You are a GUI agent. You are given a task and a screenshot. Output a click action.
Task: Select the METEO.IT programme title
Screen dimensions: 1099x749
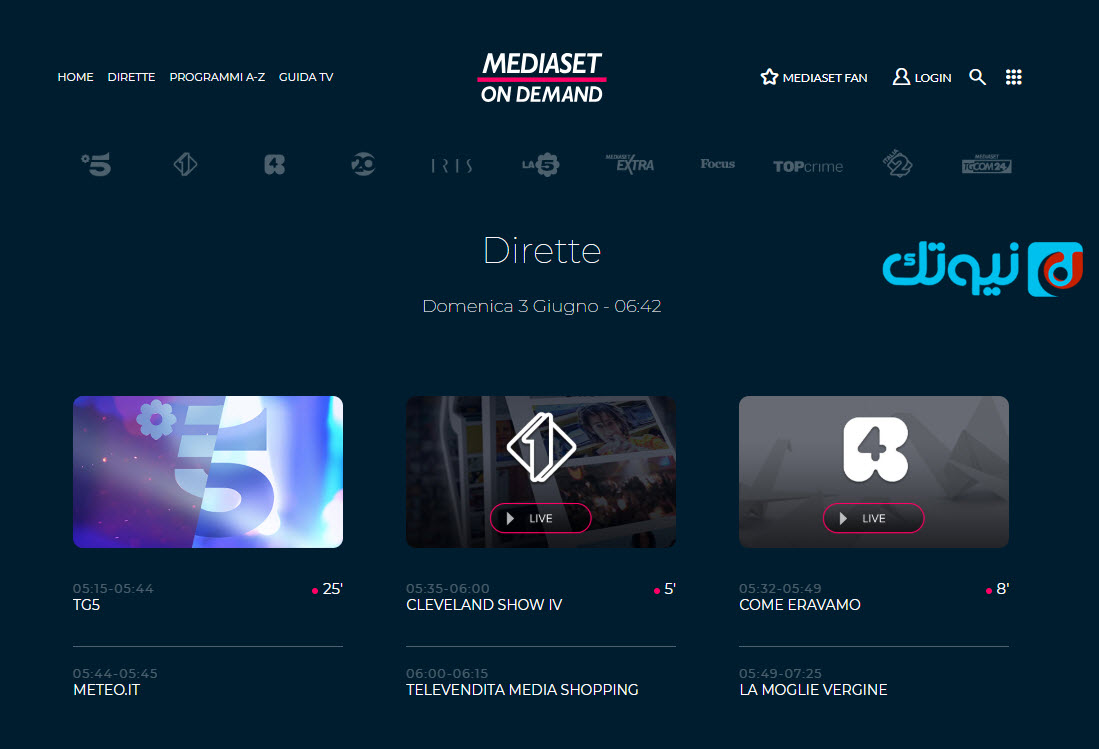pos(107,690)
